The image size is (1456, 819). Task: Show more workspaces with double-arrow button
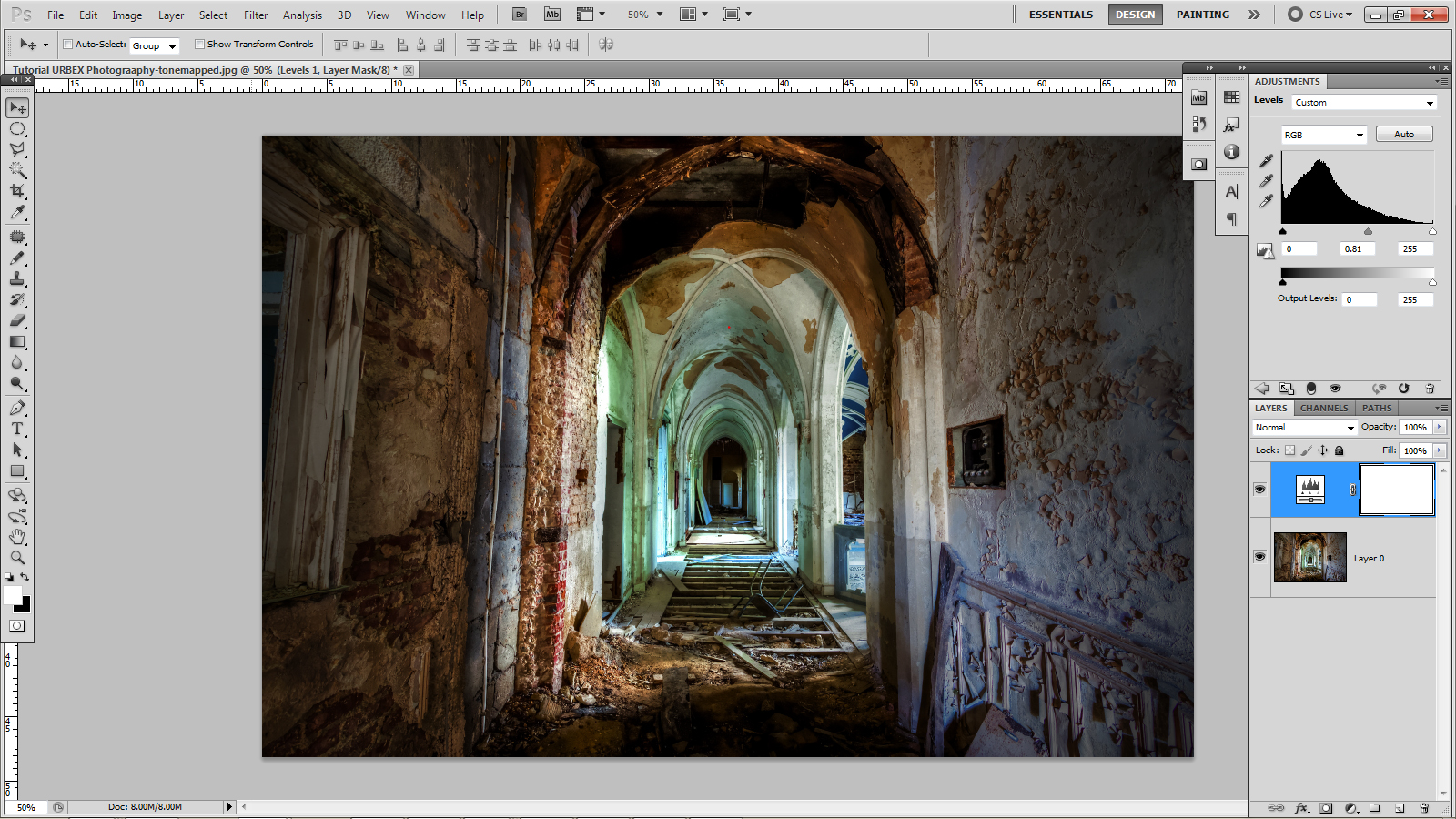pyautogui.click(x=1254, y=15)
